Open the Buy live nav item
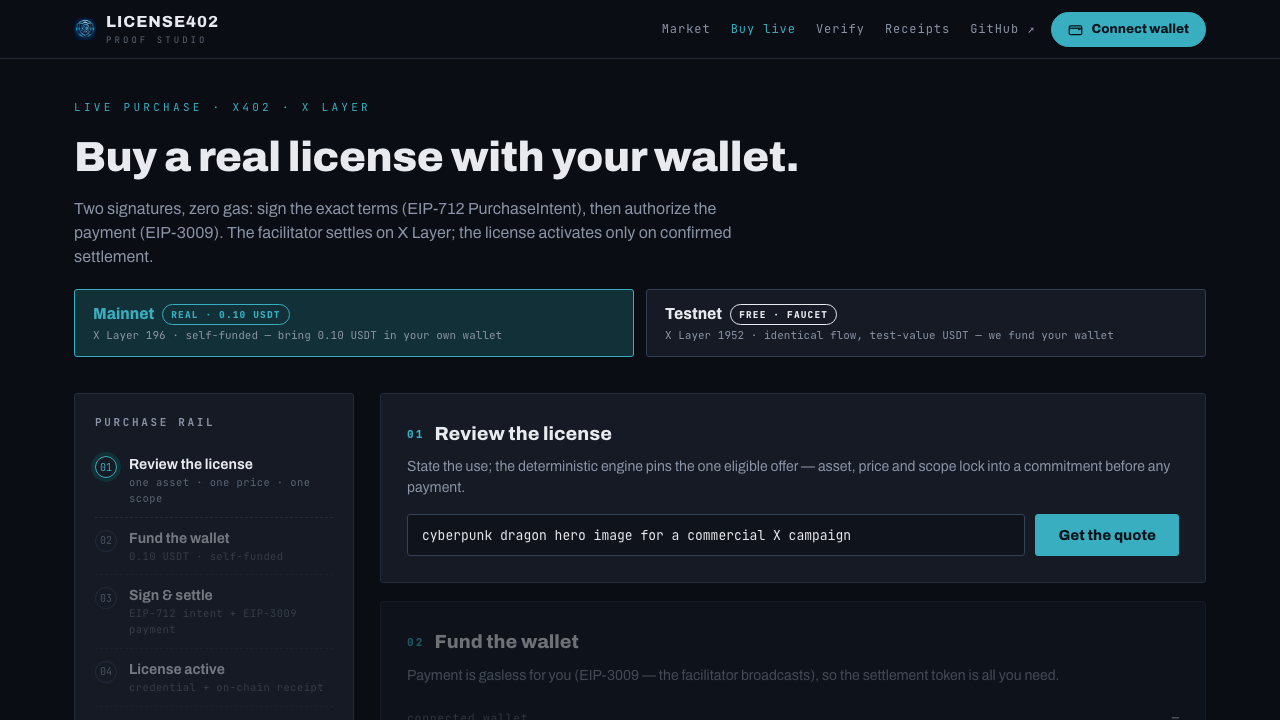This screenshot has height=720, width=1280. (x=763, y=29)
